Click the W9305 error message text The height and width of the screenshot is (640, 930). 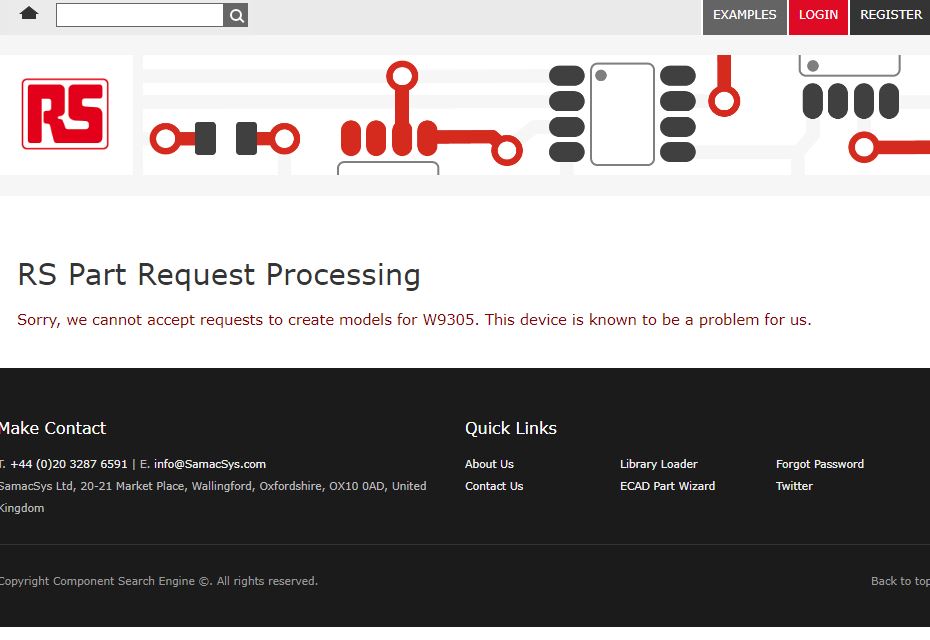414,320
